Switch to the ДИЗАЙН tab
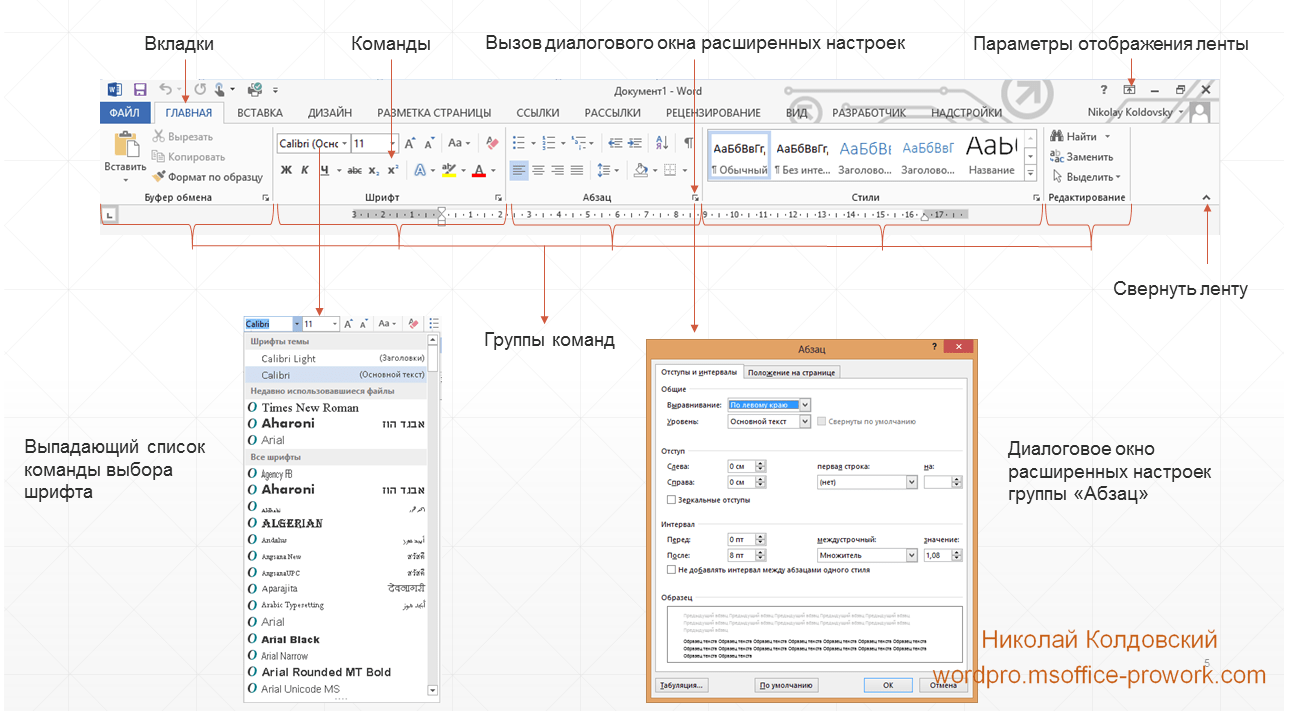This screenshot has height=711, width=1298. pyautogui.click(x=329, y=113)
